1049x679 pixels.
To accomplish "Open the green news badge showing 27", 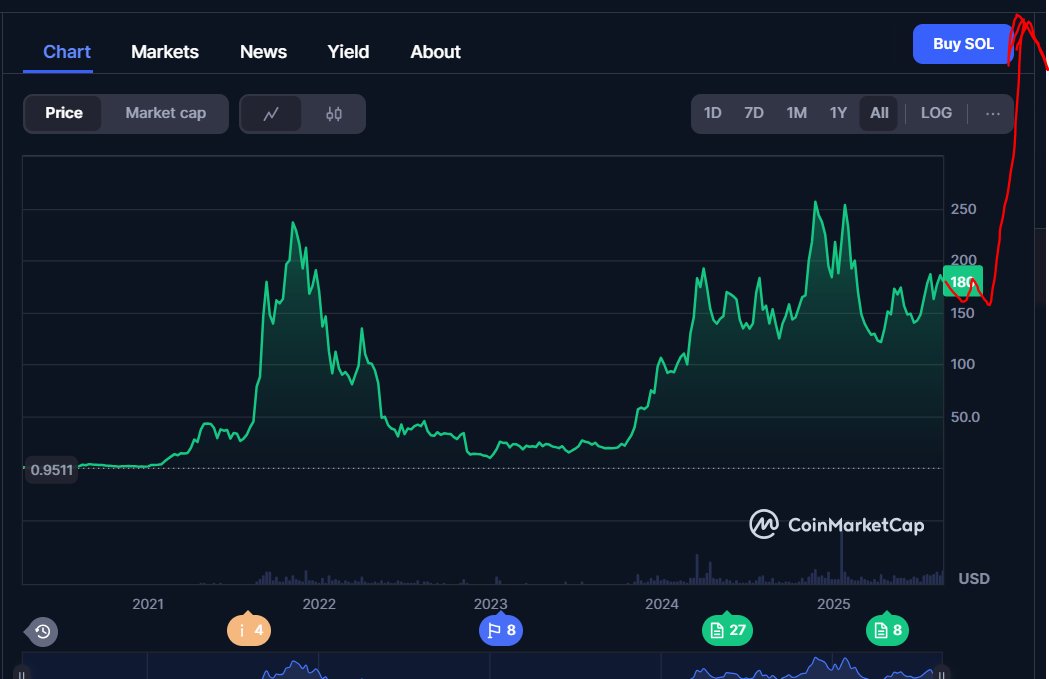I will pyautogui.click(x=727, y=630).
